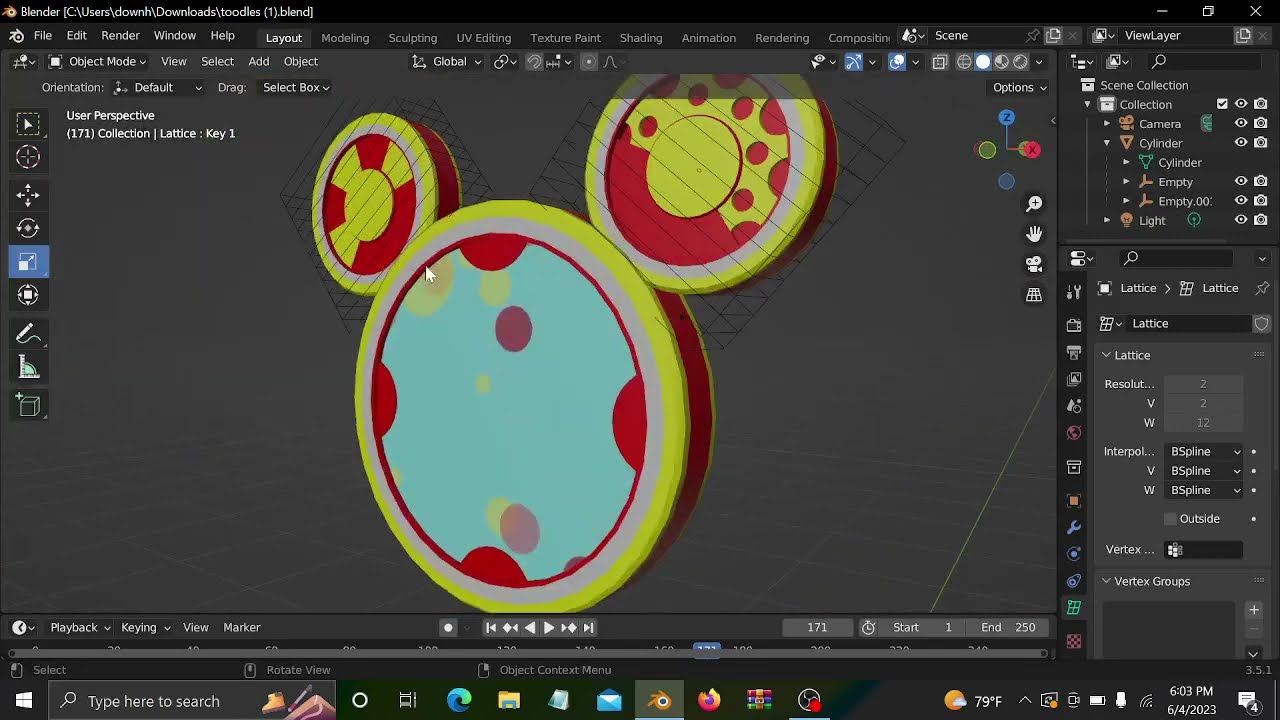Open the Render properties tab
This screenshot has width=1280, height=720.
coord(1074,325)
